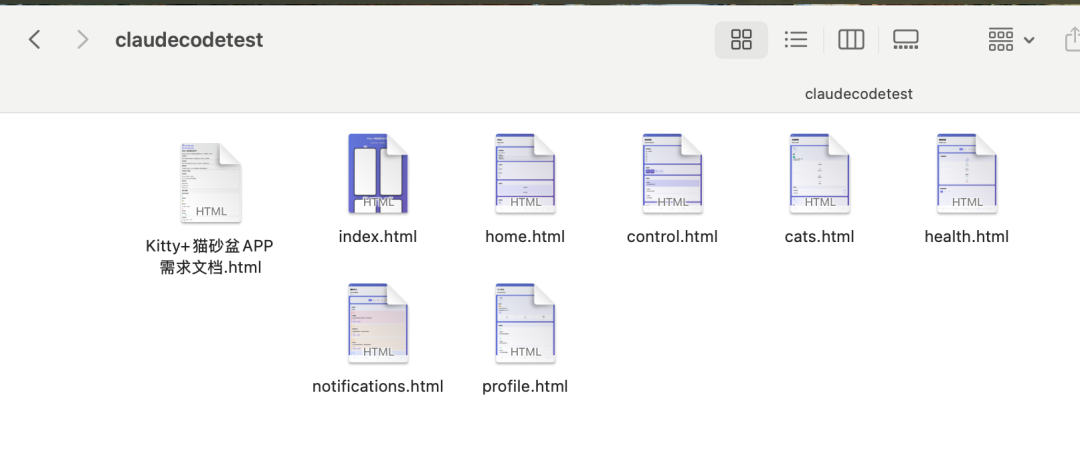Viewport: 1080px width, 464px height.
Task: Go forward with the right arrow
Action: click(x=83, y=39)
